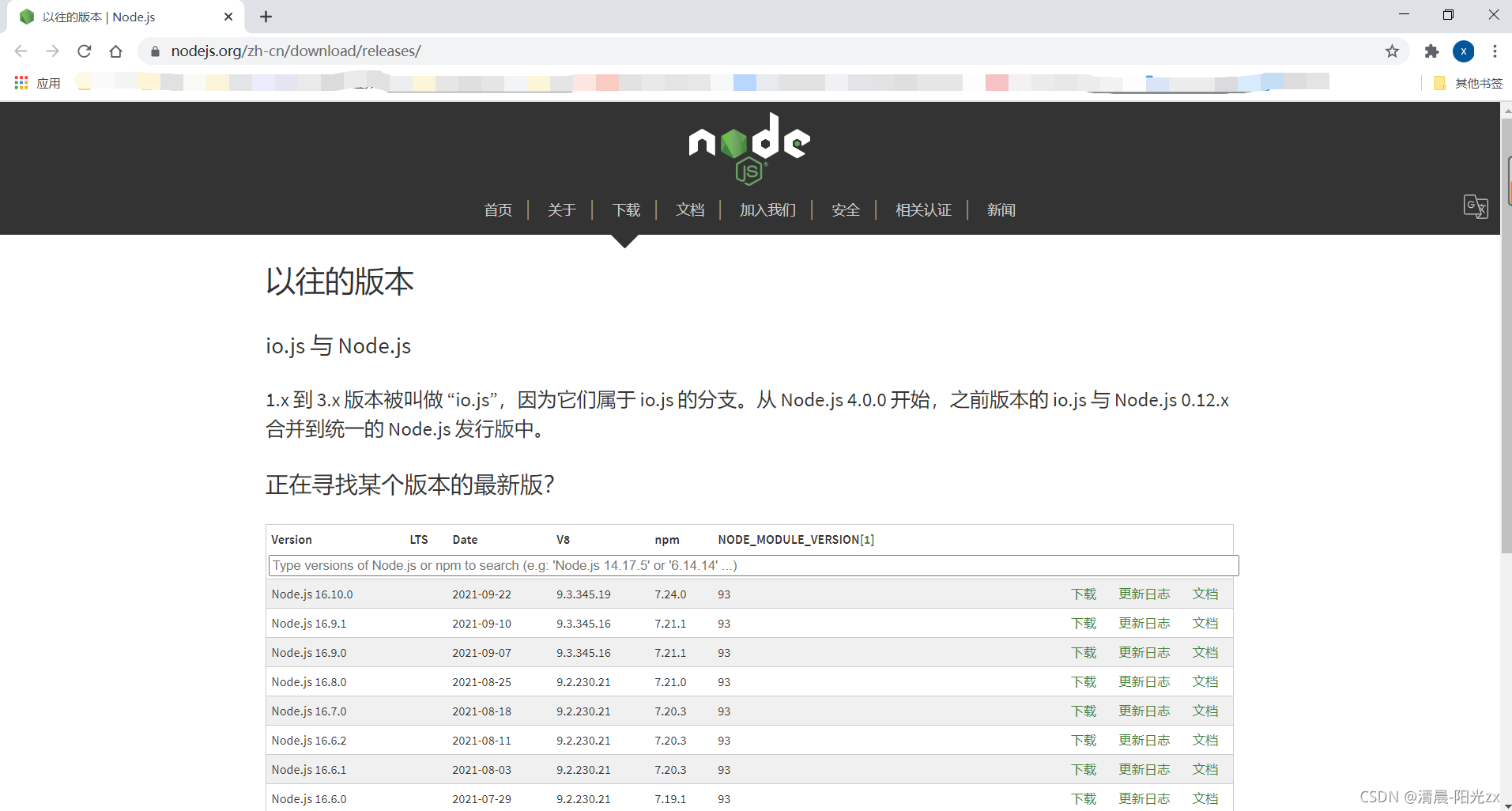1512x811 pixels.
Task: Open the Chrome three-dot menu
Action: tap(1495, 51)
